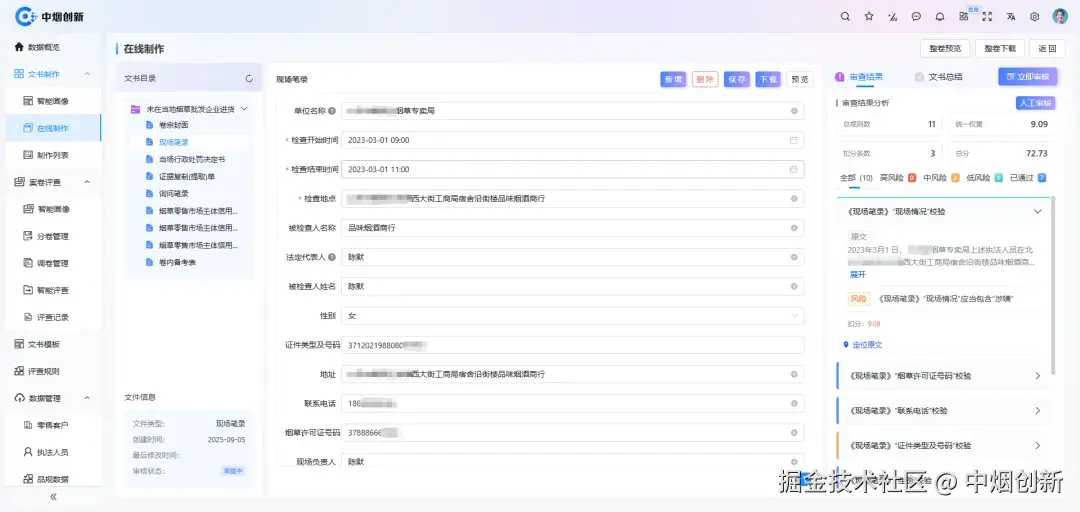Collapse the "现场情况"校验 result card
Image resolution: width=1080 pixels, height=512 pixels.
pyautogui.click(x=1038, y=212)
